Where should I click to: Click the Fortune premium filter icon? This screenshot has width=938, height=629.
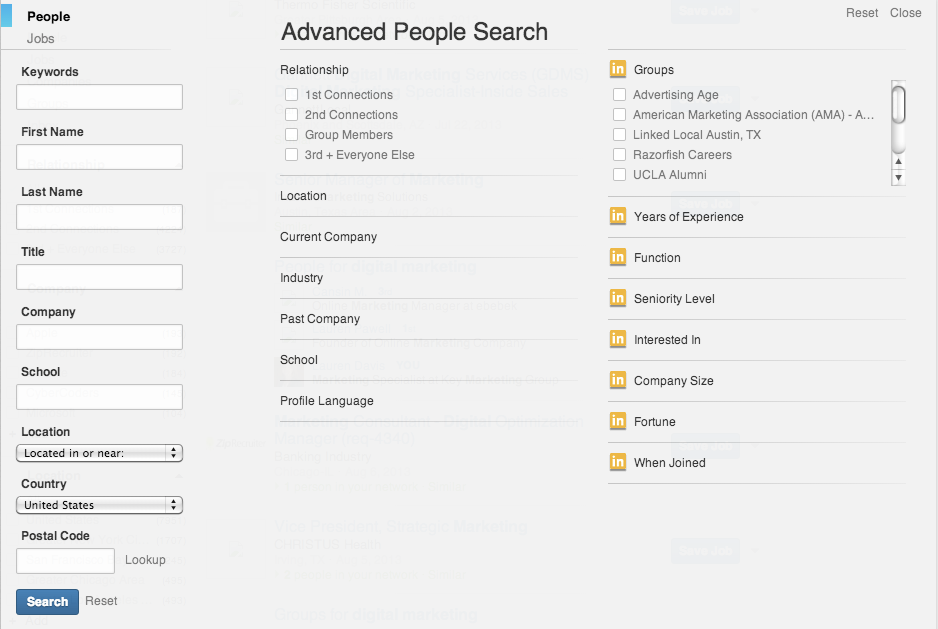618,421
